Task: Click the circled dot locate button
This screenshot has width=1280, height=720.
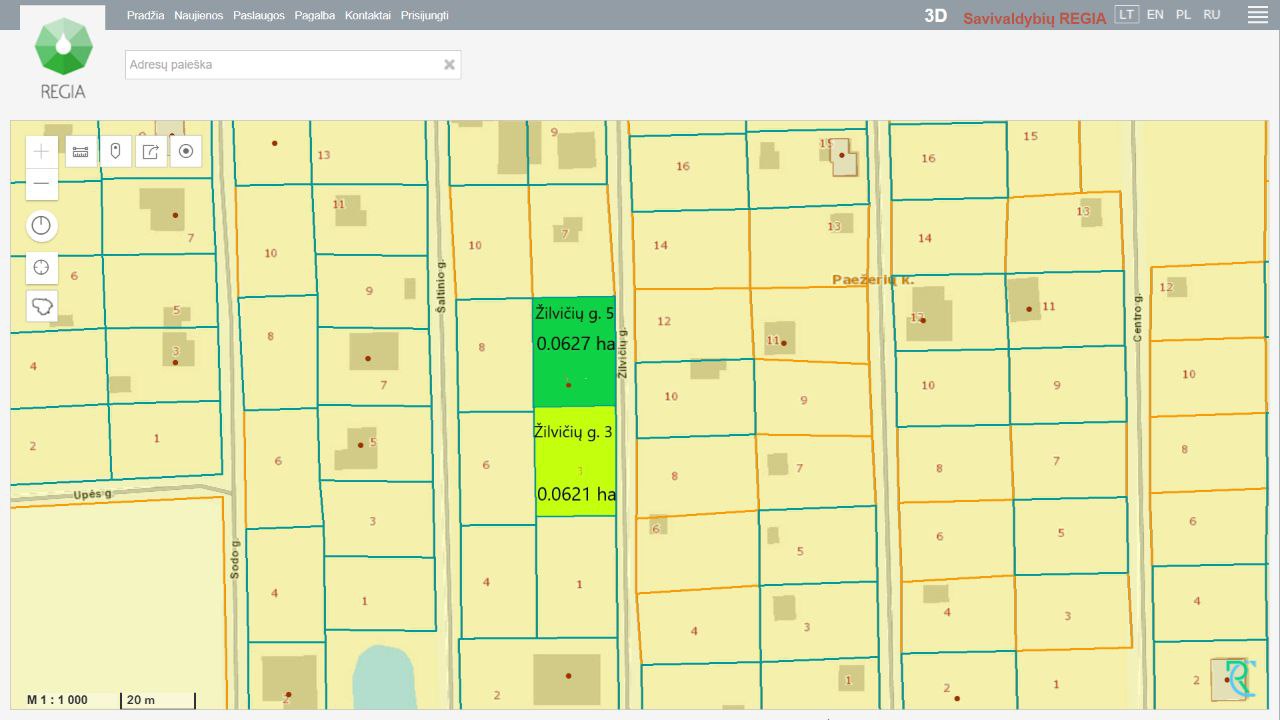Action: click(x=185, y=152)
